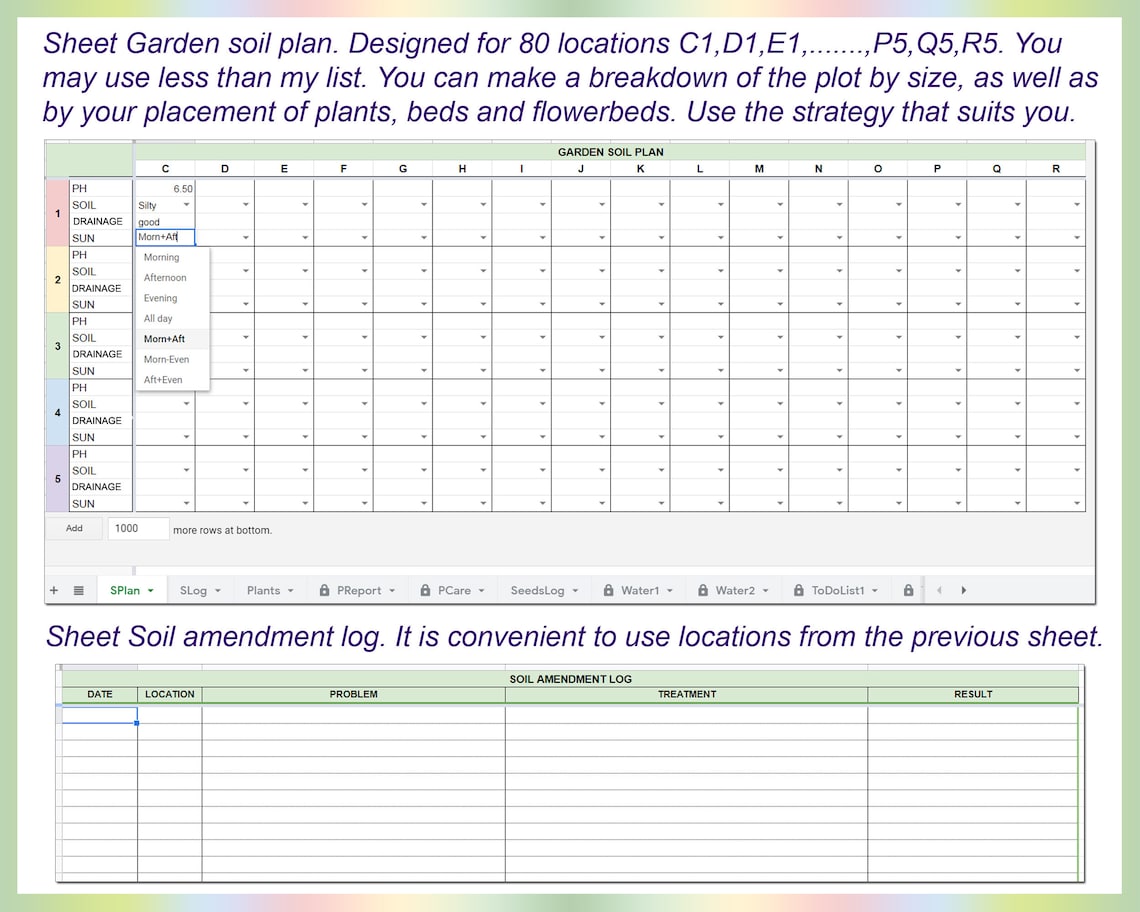Viewport: 1140px width, 912px height.
Task: Click the 1000 rows count input field
Action: click(x=137, y=528)
